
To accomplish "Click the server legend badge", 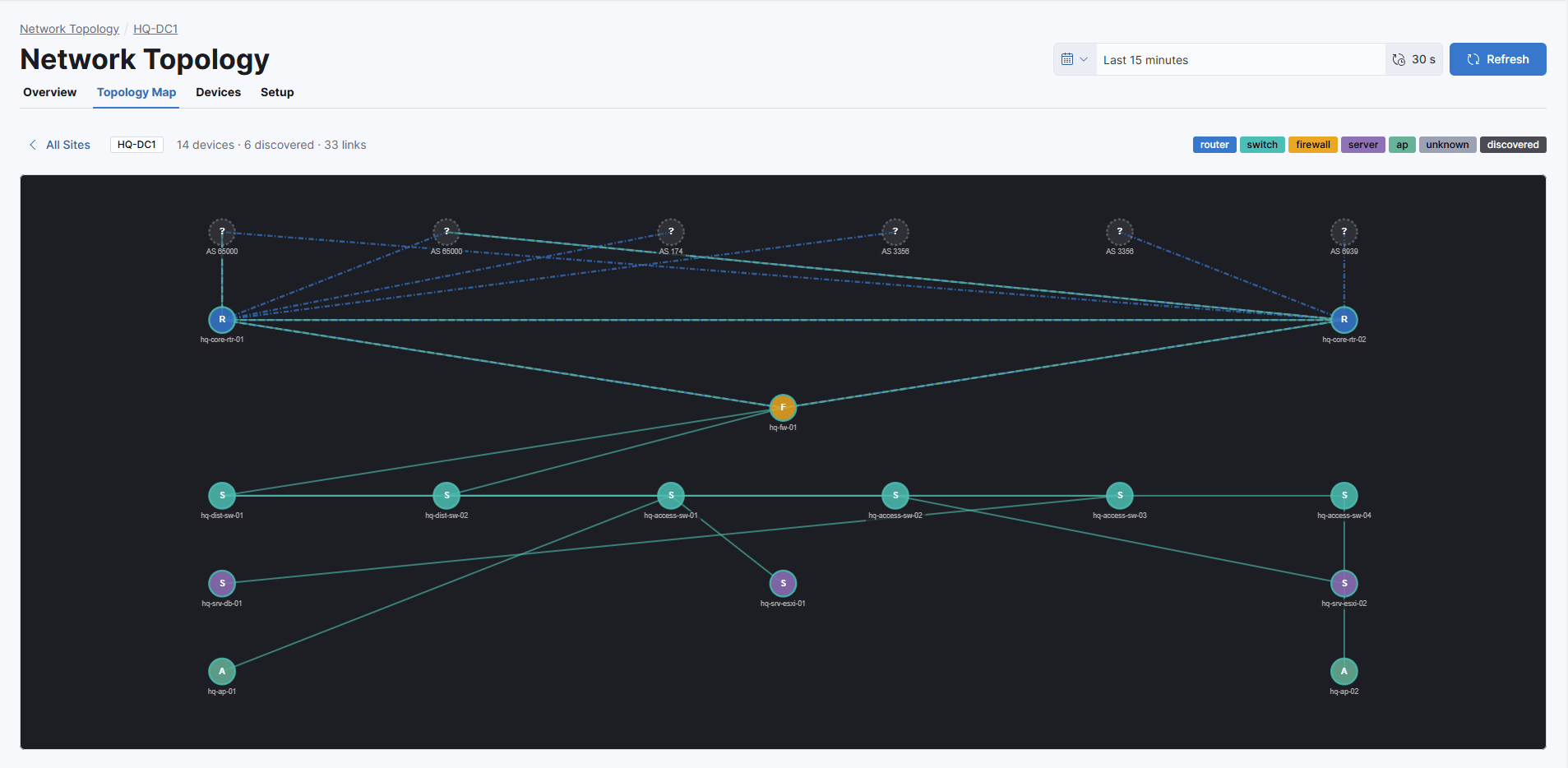I will (x=1363, y=145).
